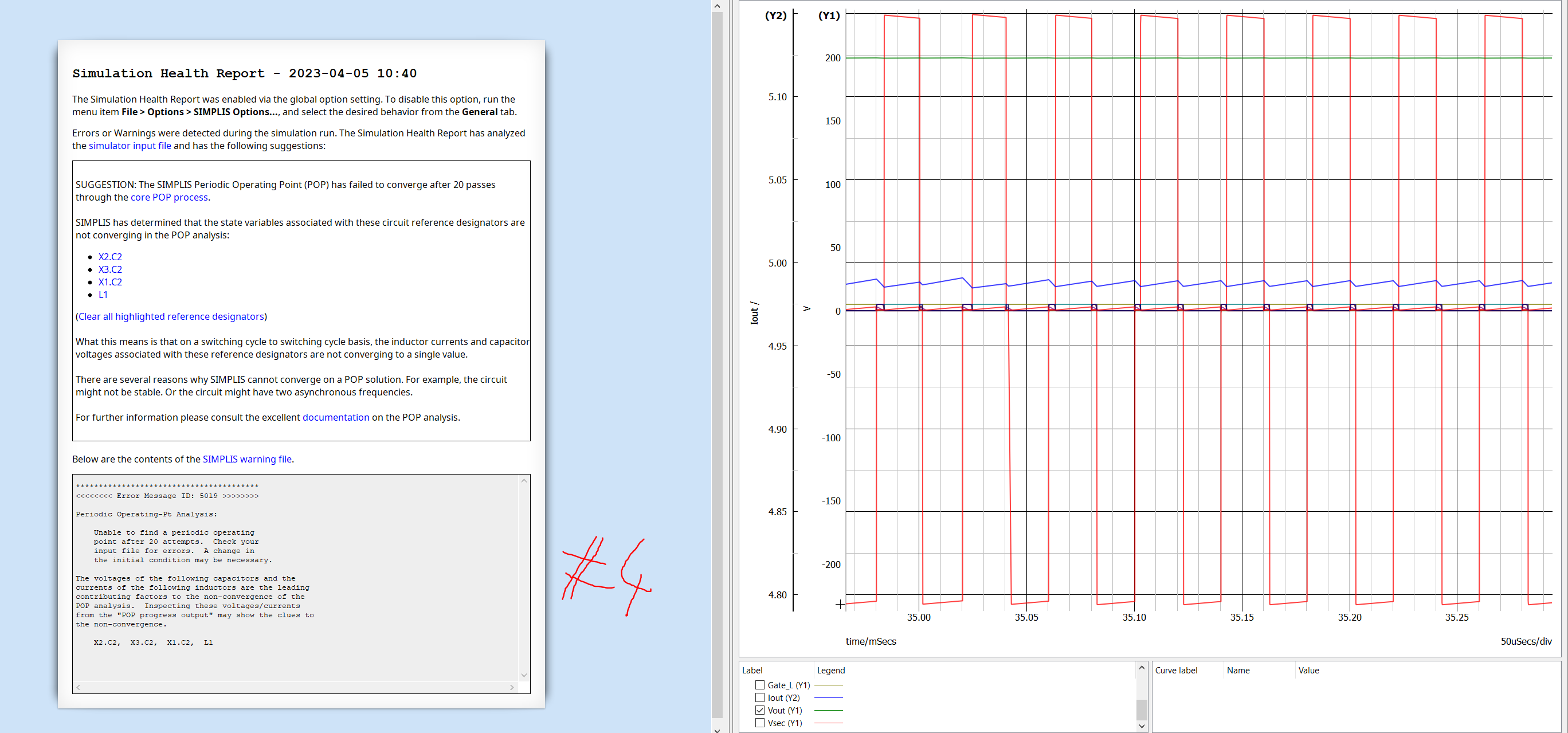Highlight reference designator X3.C2
The image size is (1568, 733).
pos(110,269)
